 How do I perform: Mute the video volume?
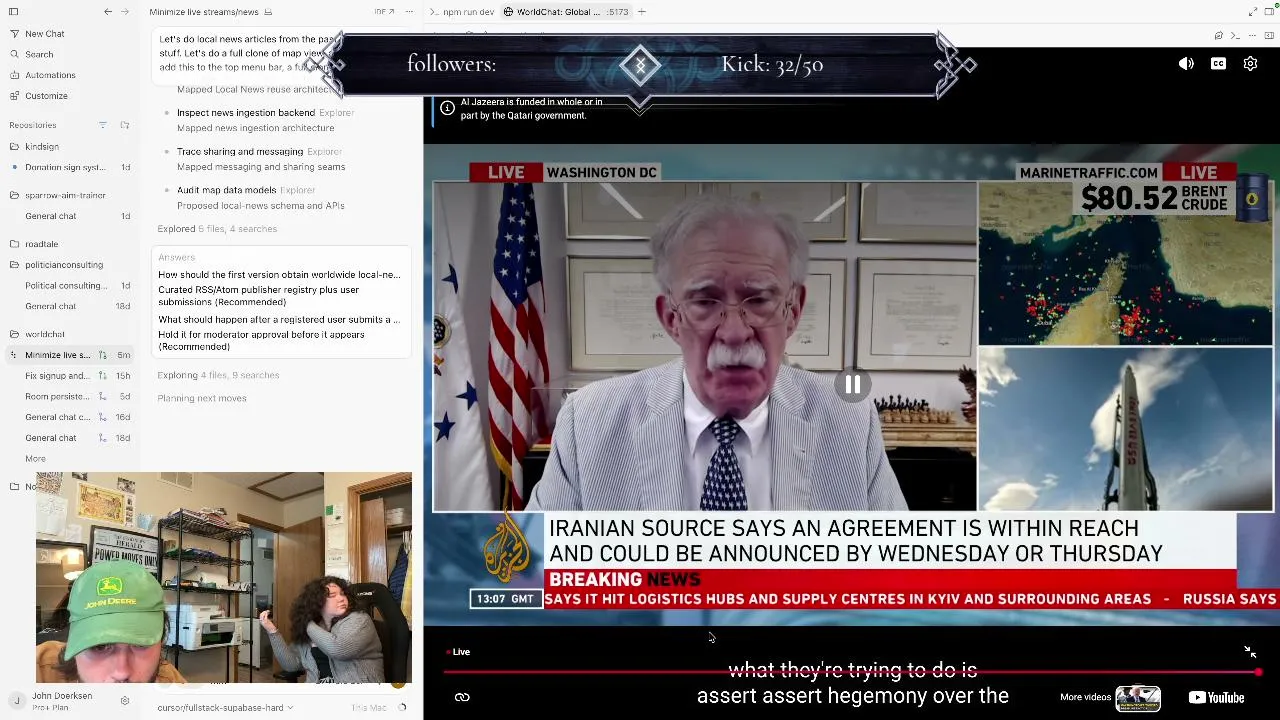coord(1186,63)
